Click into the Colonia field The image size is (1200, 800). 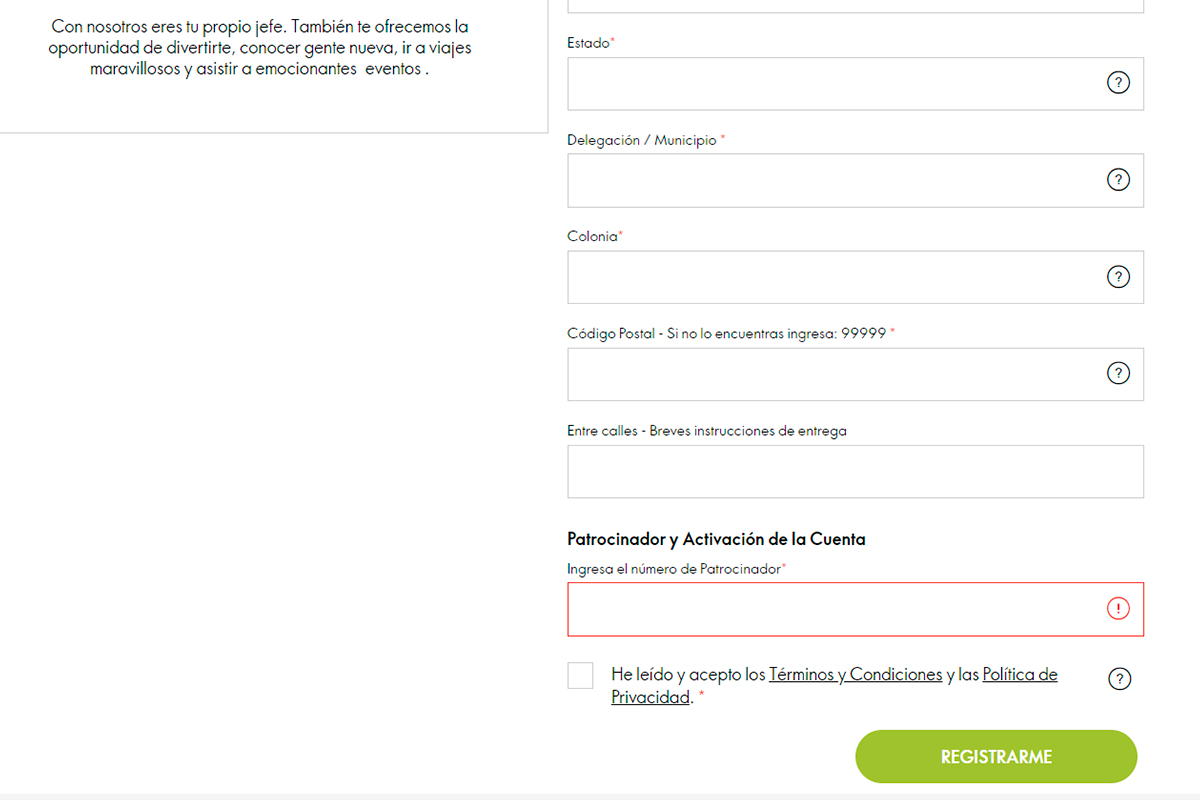click(x=855, y=277)
